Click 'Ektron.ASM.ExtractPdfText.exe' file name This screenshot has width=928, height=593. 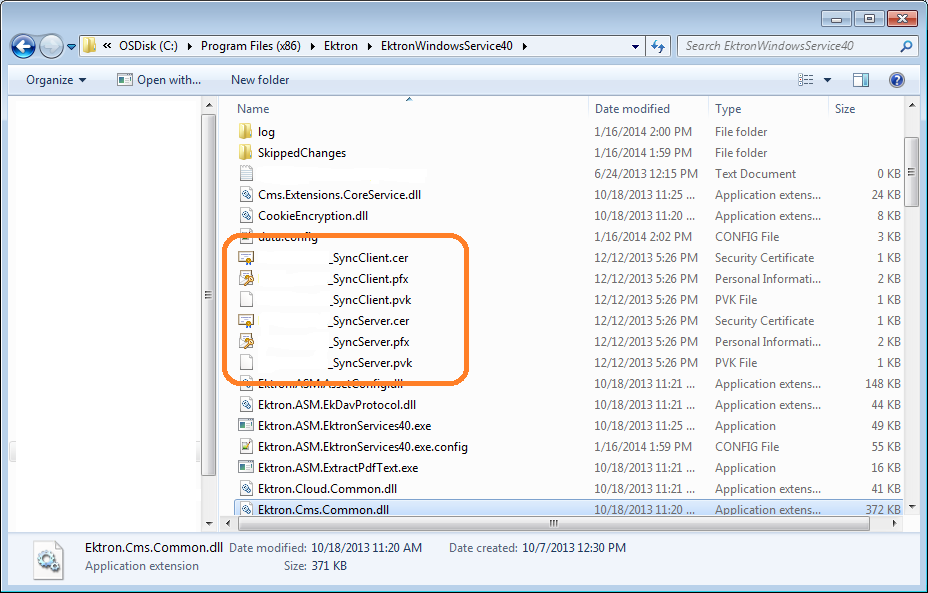338,468
